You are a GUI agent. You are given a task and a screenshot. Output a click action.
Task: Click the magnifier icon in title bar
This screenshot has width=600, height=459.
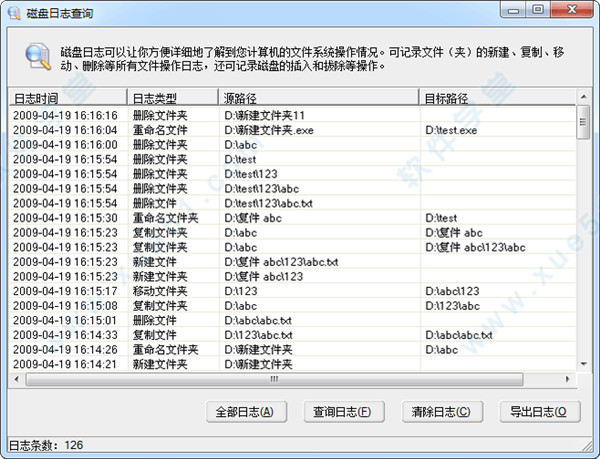click(14, 13)
